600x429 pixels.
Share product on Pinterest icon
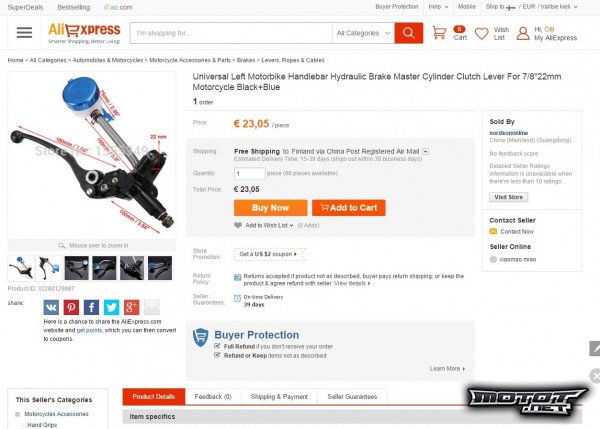tap(72, 307)
